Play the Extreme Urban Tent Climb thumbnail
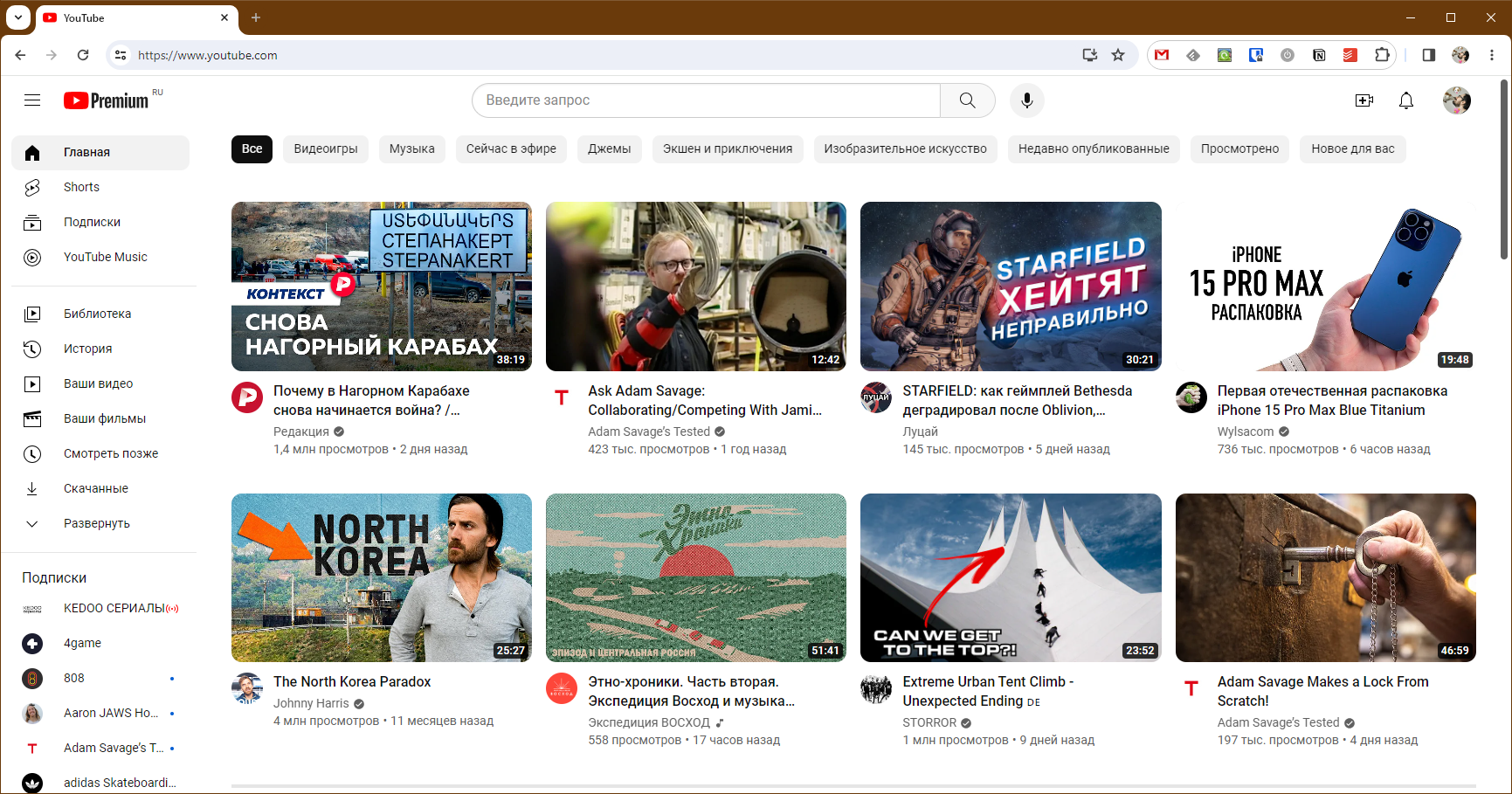Viewport: 1512px width, 794px height. click(1011, 577)
